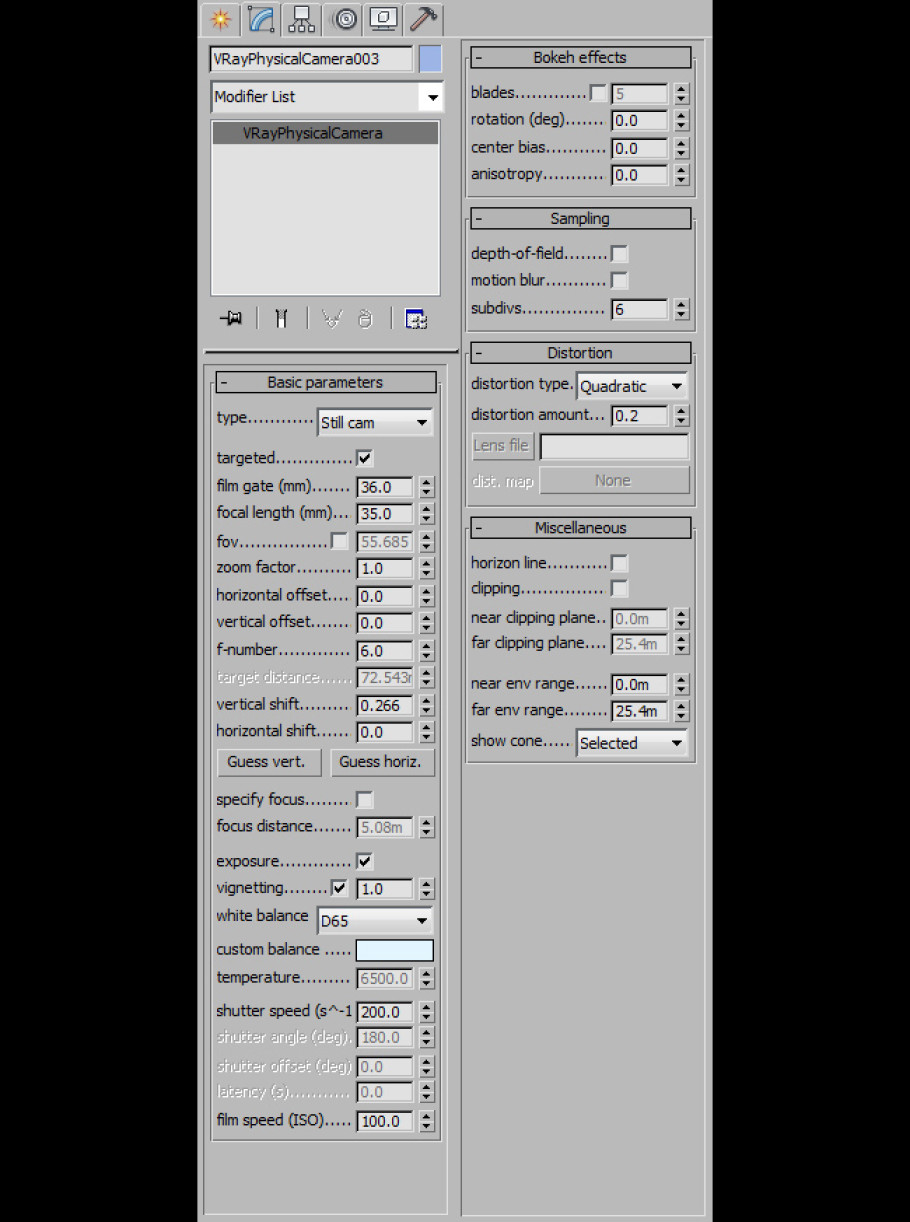The image size is (910, 1222).
Task: Click the vertical offset spinner arrows
Action: click(x=427, y=623)
